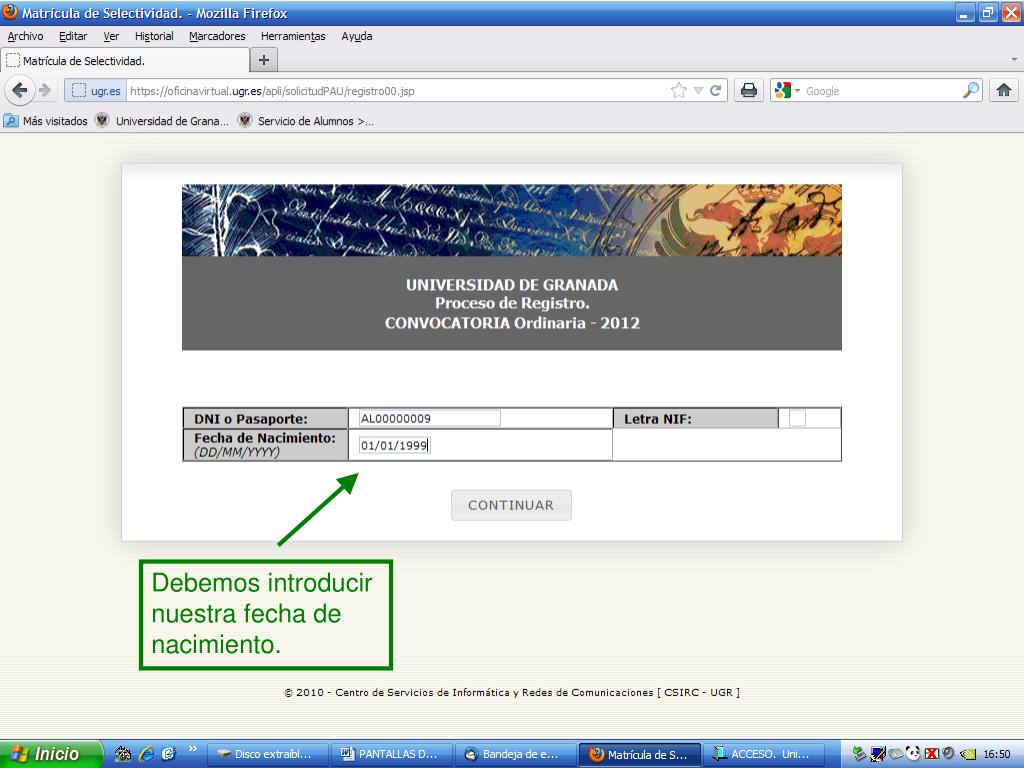Click the ugr.es site identity button
The height and width of the screenshot is (768, 1024).
coord(96,91)
